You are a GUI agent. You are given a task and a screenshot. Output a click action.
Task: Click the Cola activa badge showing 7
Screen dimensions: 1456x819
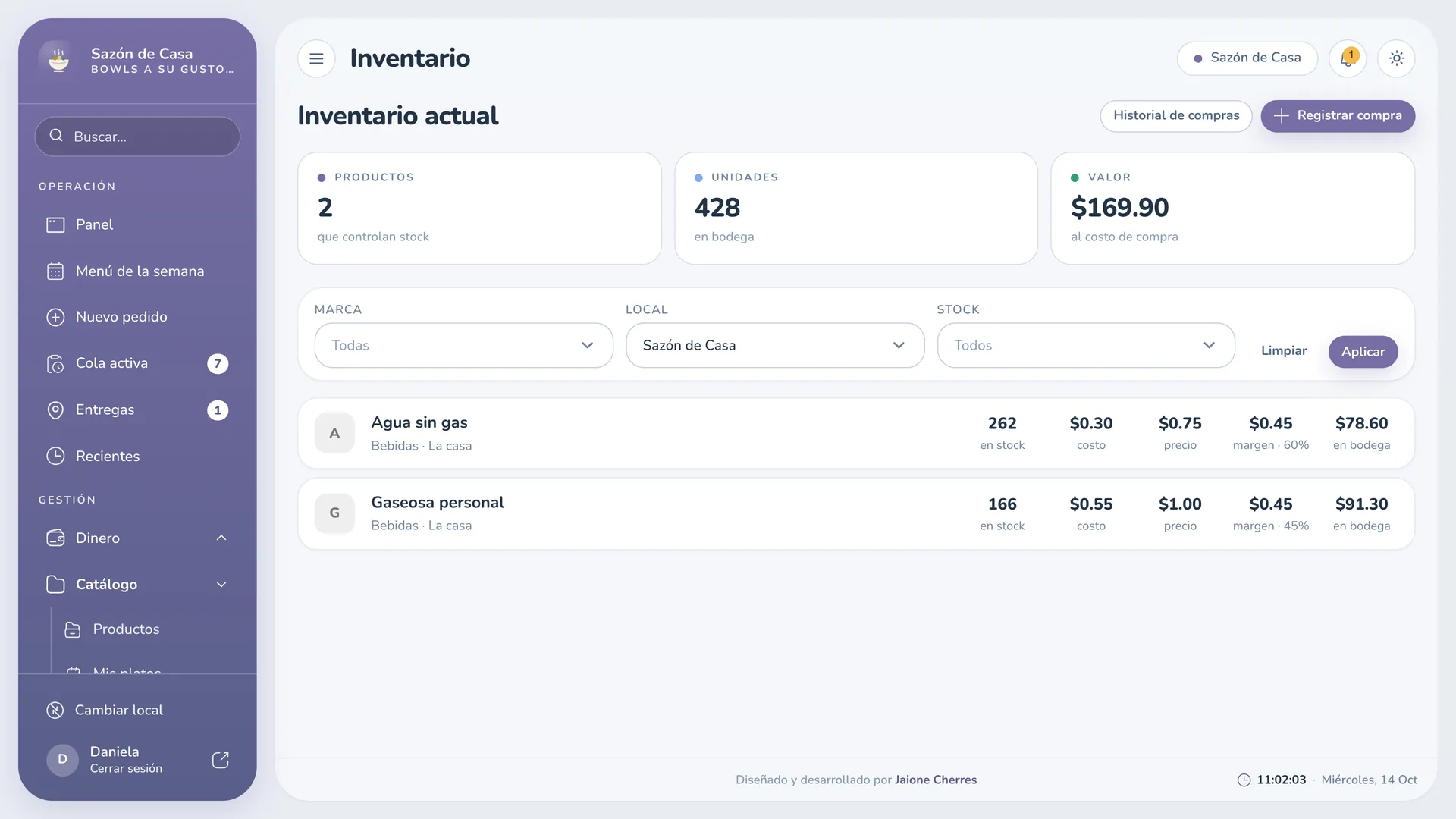click(x=218, y=364)
